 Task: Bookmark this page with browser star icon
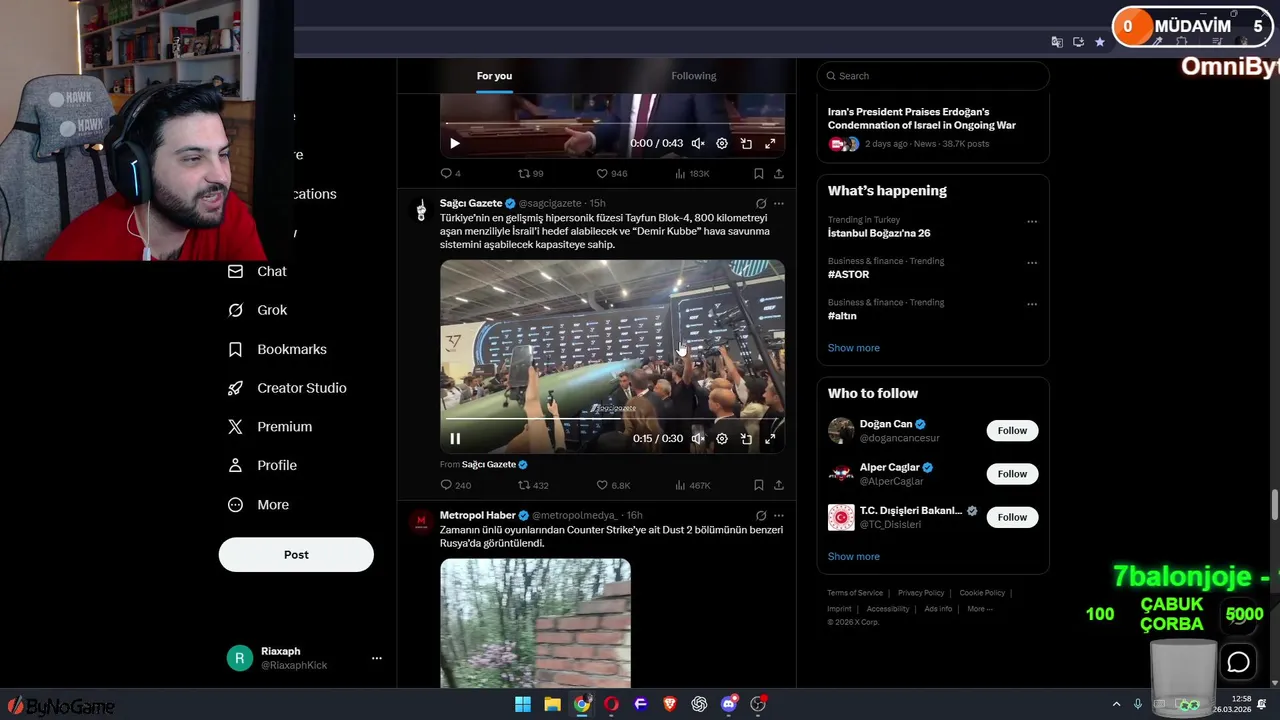pos(1100,42)
